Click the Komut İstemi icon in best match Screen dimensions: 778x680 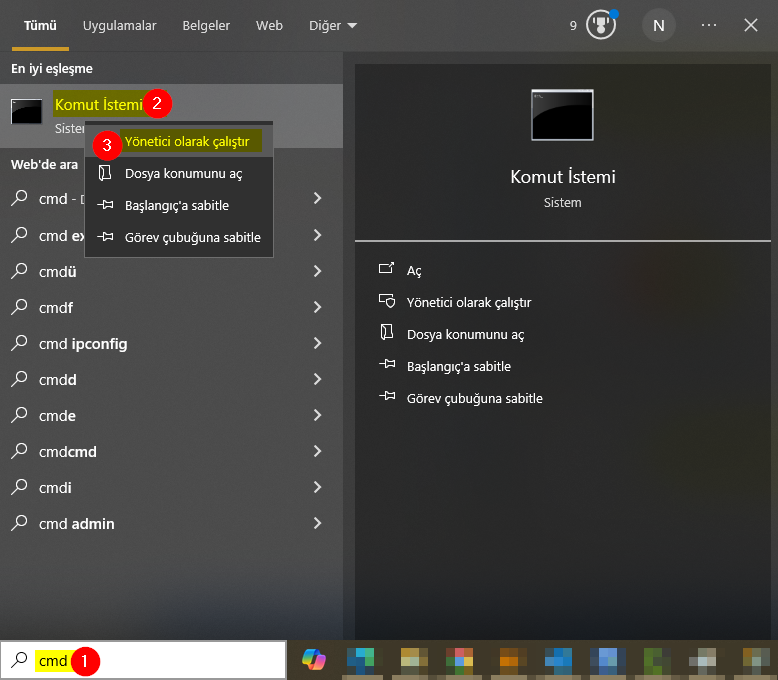coord(26,111)
